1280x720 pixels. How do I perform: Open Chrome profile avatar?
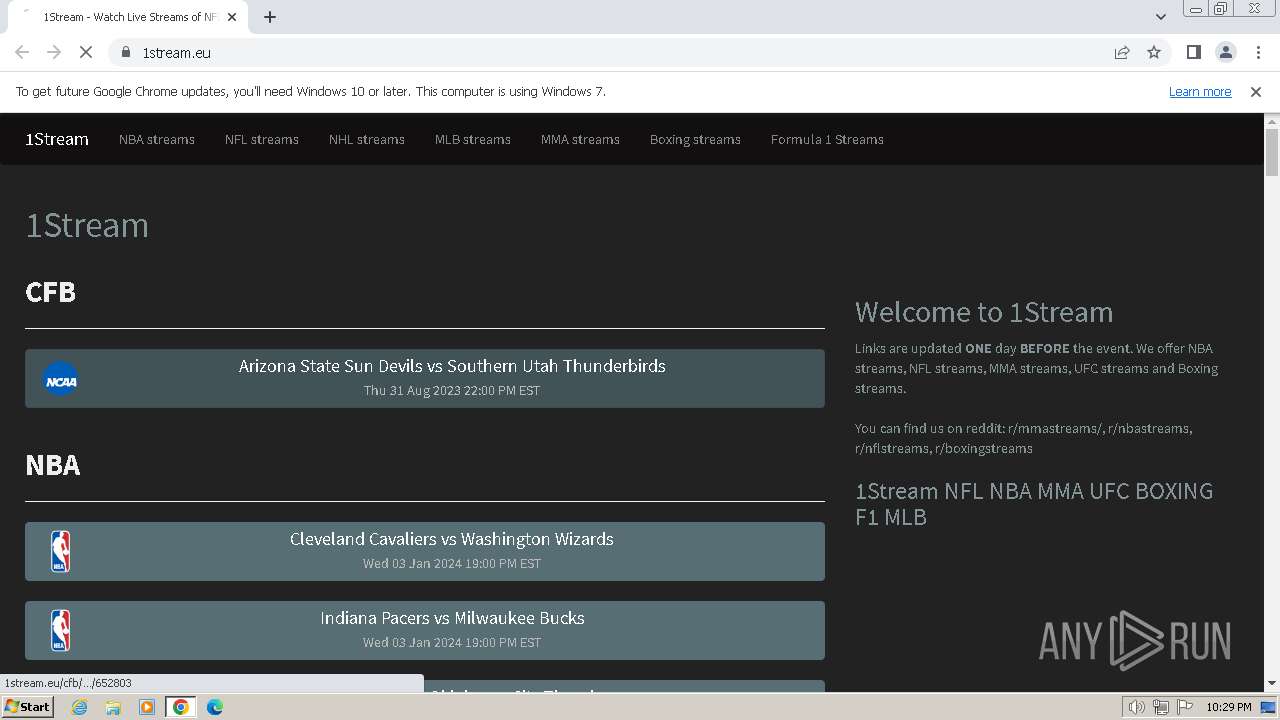pyautogui.click(x=1225, y=52)
